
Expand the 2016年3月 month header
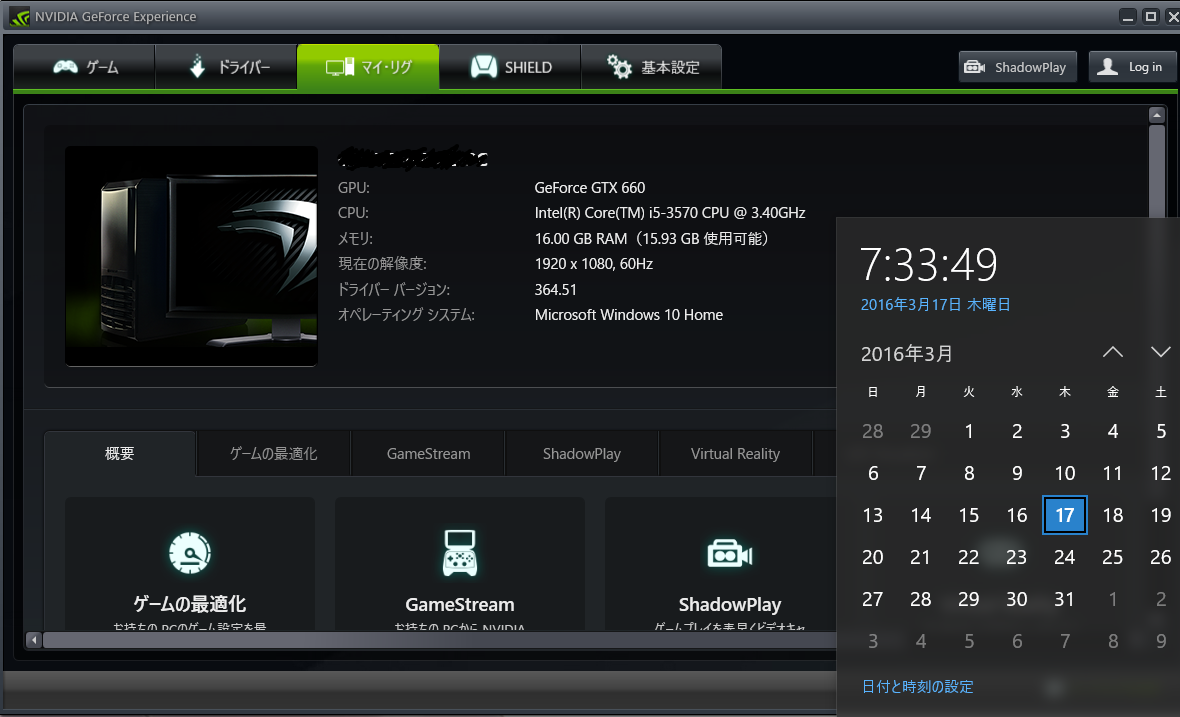pos(907,353)
